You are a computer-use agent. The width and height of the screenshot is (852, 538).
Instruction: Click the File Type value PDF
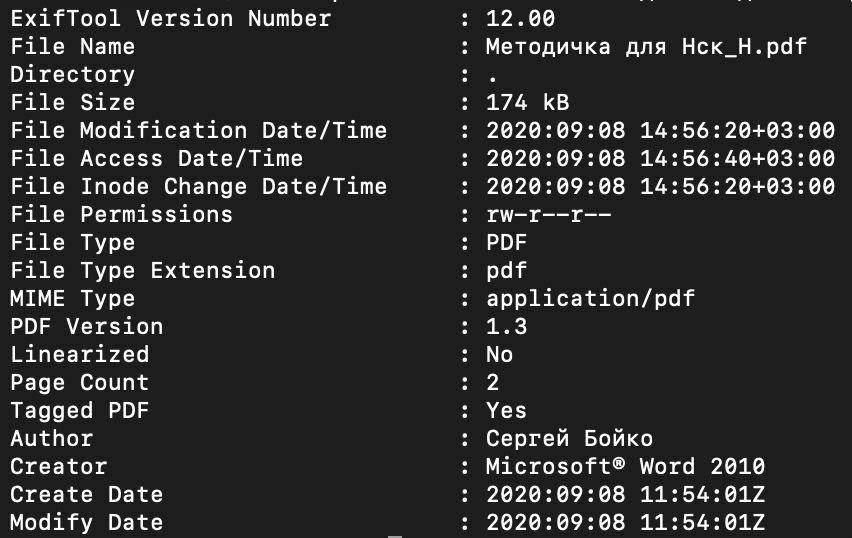(x=506, y=243)
